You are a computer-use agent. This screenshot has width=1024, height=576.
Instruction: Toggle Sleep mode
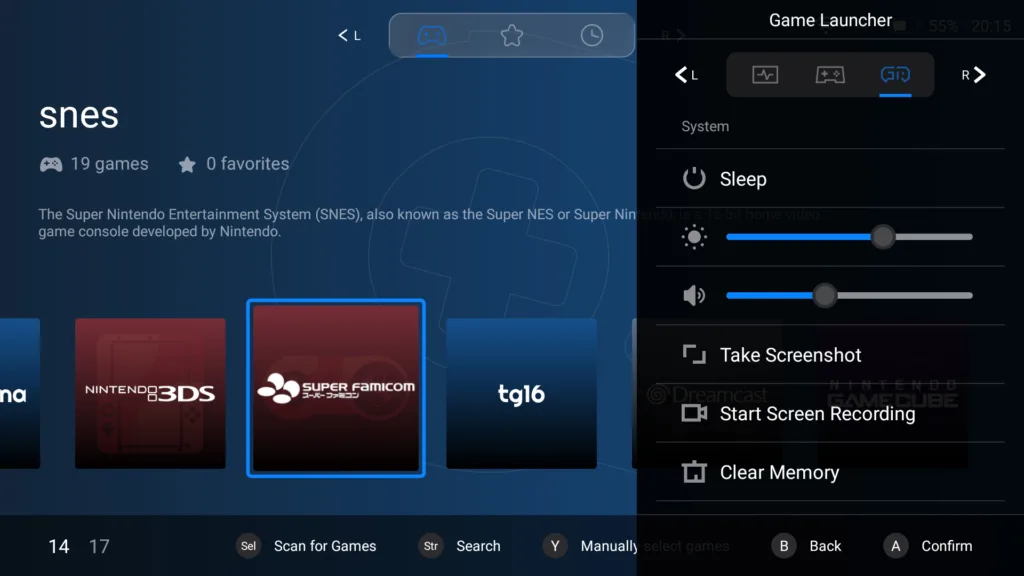tap(744, 179)
